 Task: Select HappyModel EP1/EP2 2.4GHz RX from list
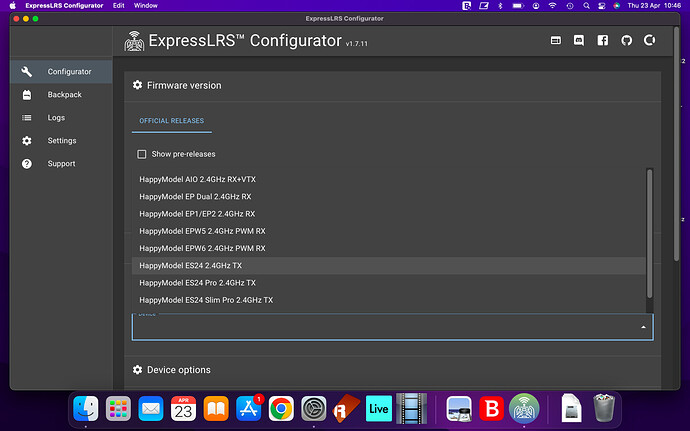click(x=197, y=214)
